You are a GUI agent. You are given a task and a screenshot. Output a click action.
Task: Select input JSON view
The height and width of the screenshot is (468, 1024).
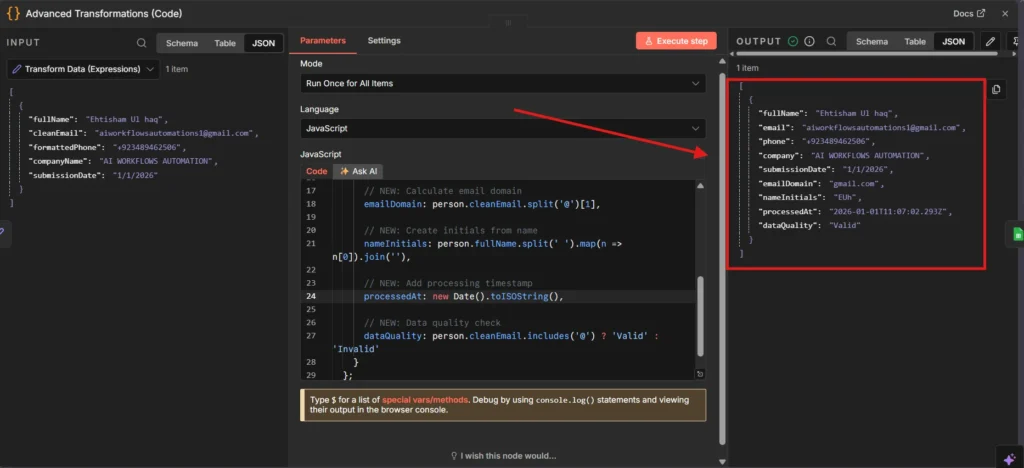coord(264,43)
